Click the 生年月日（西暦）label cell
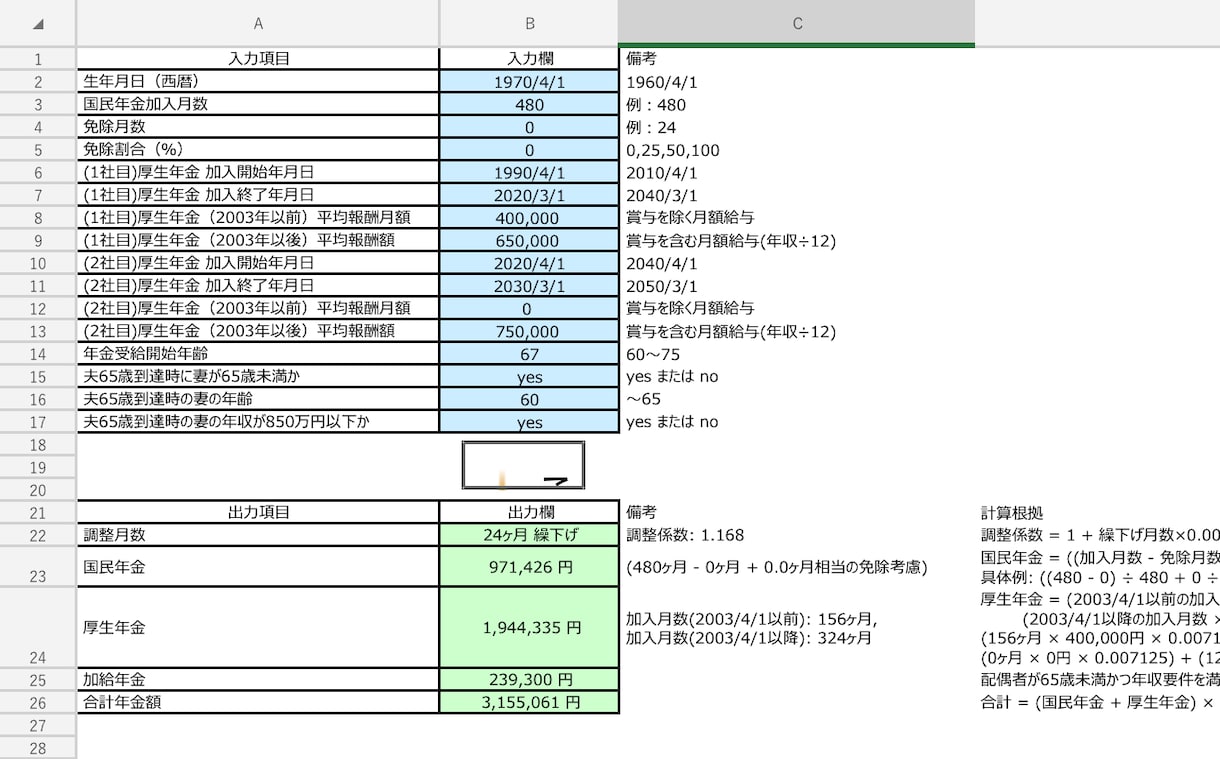Viewport: 1220px width, 759px height. [258, 82]
